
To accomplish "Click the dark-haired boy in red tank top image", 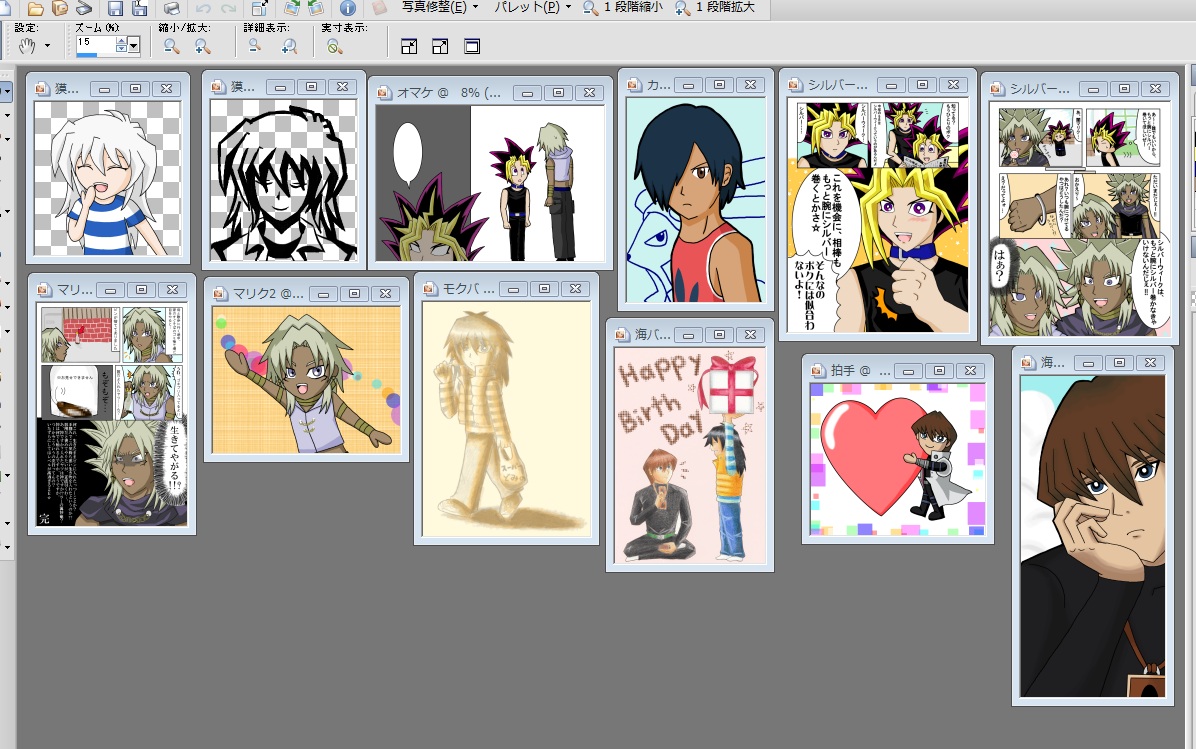I will click(x=696, y=200).
